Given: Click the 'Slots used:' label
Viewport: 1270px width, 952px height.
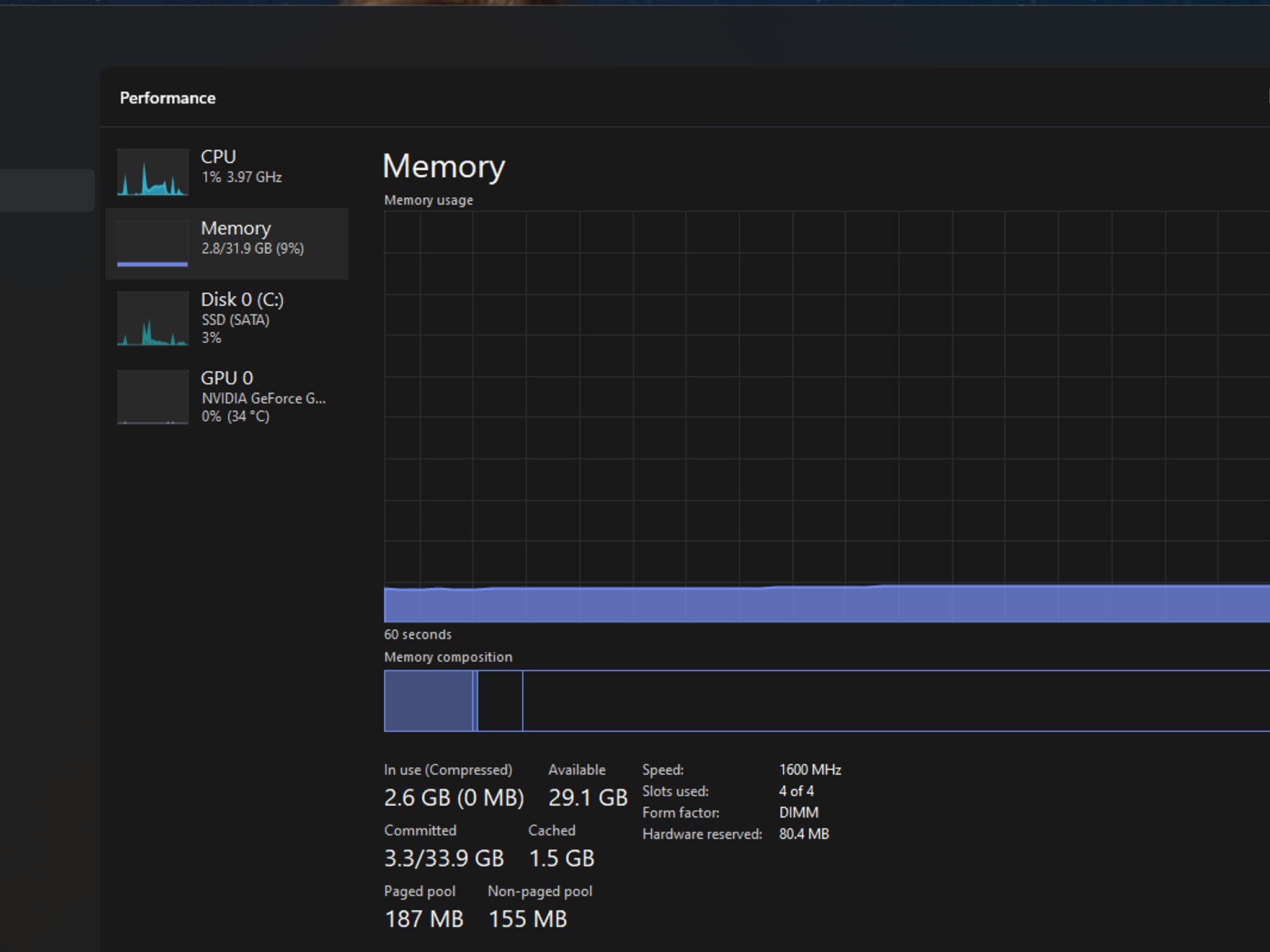Looking at the screenshot, I should [x=675, y=791].
